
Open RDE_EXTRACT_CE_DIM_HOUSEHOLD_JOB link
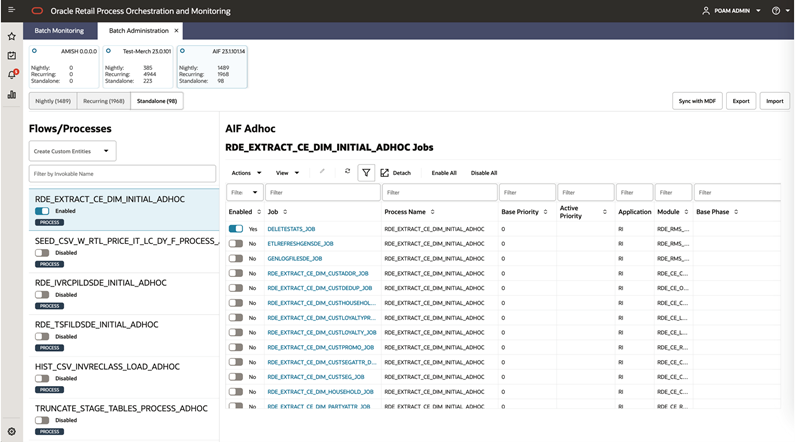tap(320, 392)
